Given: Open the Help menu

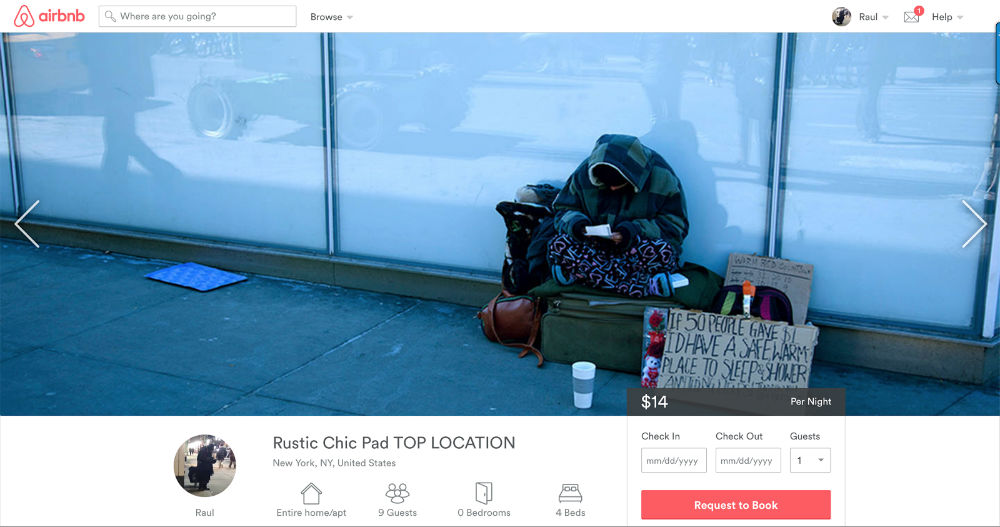Looking at the screenshot, I should 947,17.
